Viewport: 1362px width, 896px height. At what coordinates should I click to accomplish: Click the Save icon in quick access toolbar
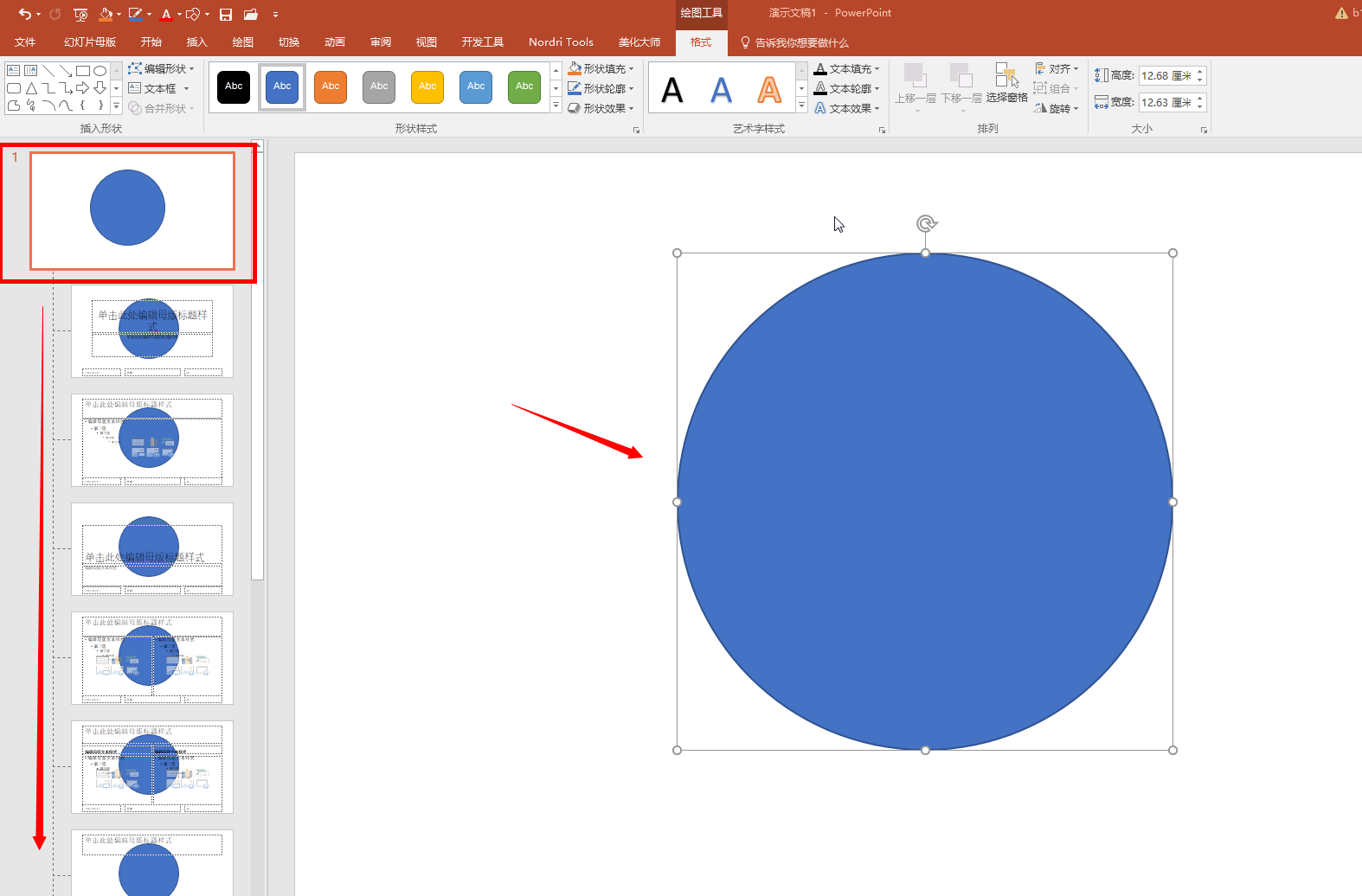click(x=226, y=14)
